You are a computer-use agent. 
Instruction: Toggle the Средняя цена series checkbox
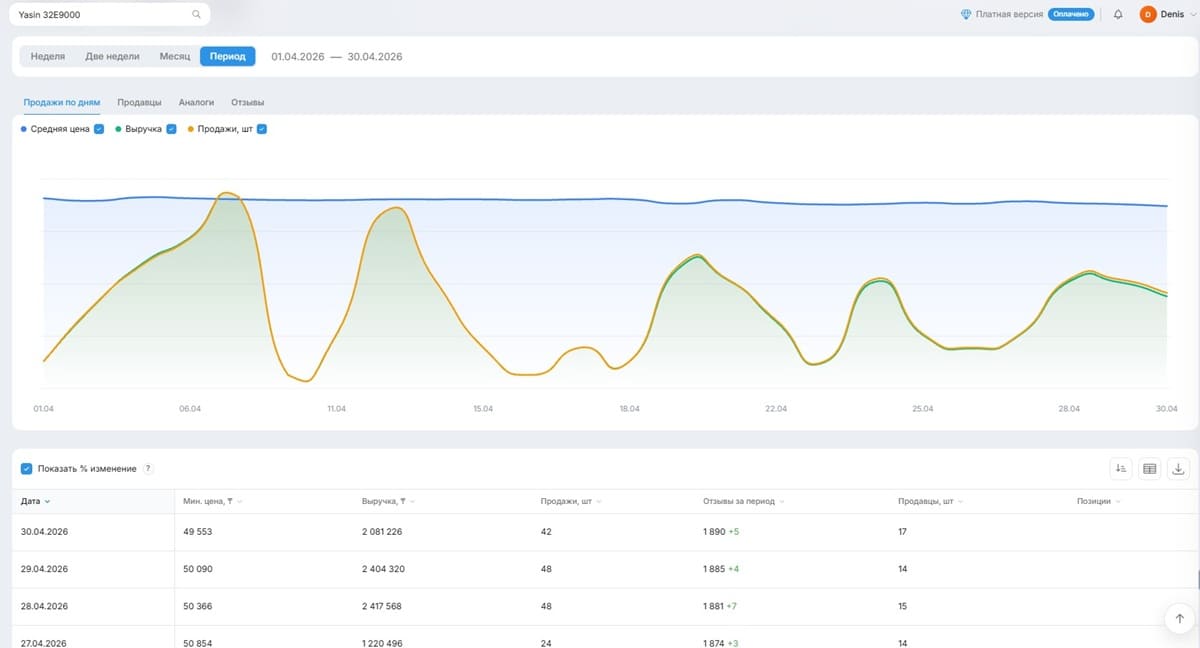coord(99,129)
